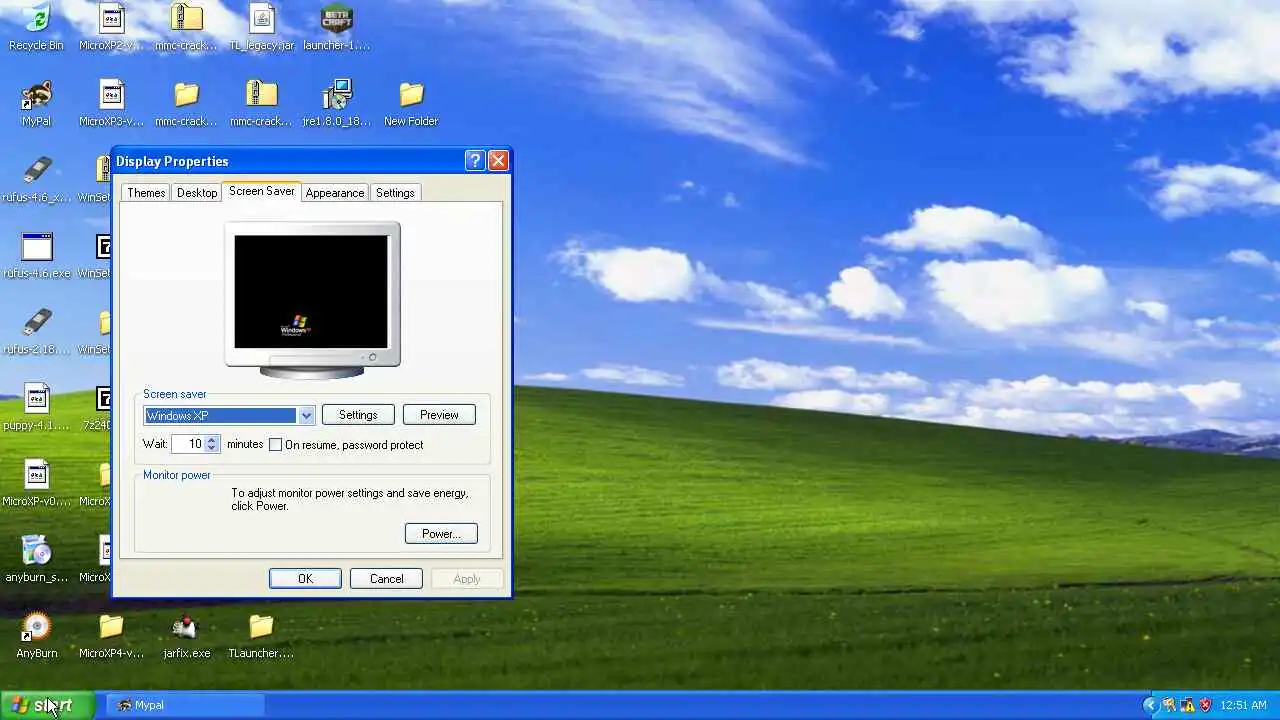Close the Display Properties window
This screenshot has width=1280, height=720.
(498, 161)
